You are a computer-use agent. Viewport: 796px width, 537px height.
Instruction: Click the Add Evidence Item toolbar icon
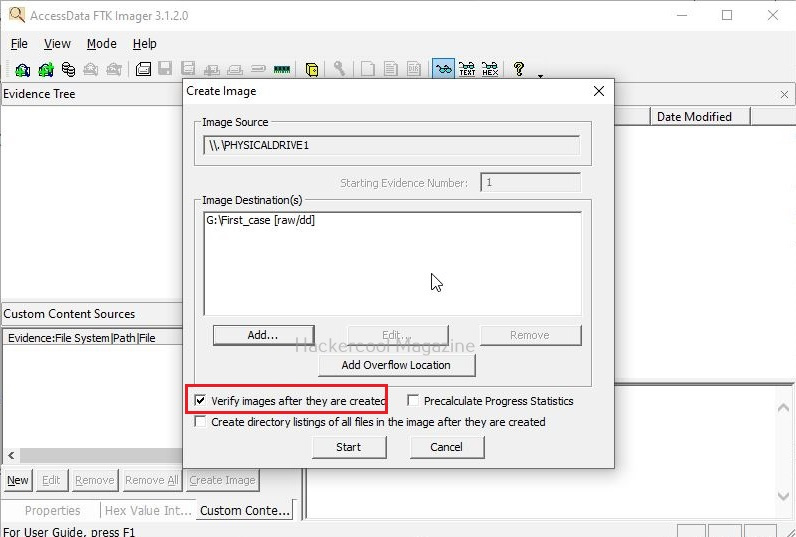tap(22, 69)
